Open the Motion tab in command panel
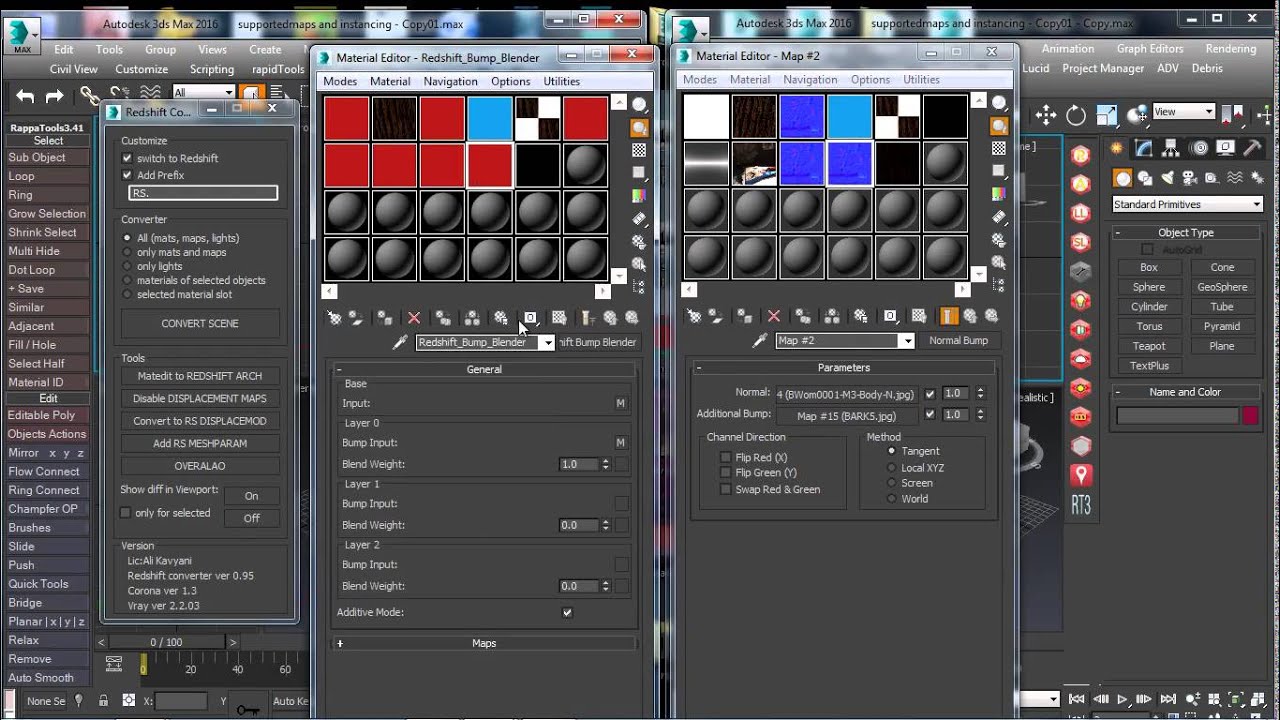Image resolution: width=1280 pixels, height=720 pixels. click(x=1200, y=148)
